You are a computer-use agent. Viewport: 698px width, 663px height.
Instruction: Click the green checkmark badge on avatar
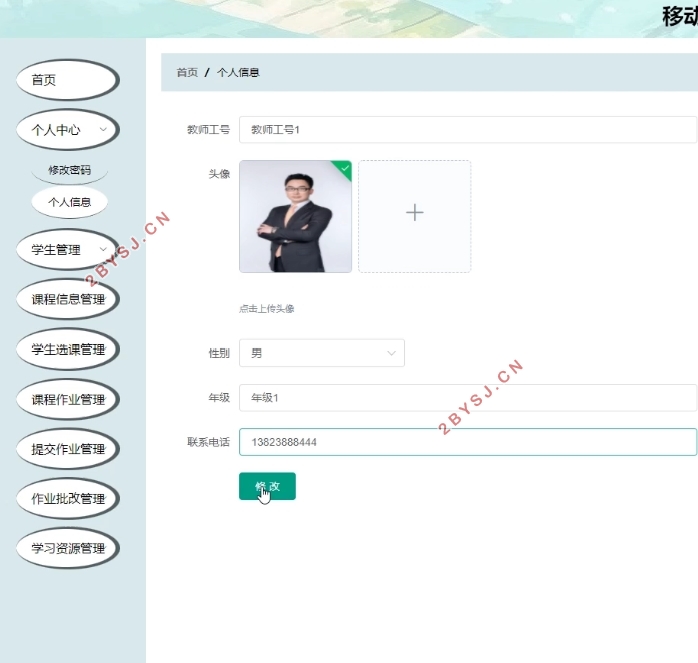click(344, 168)
